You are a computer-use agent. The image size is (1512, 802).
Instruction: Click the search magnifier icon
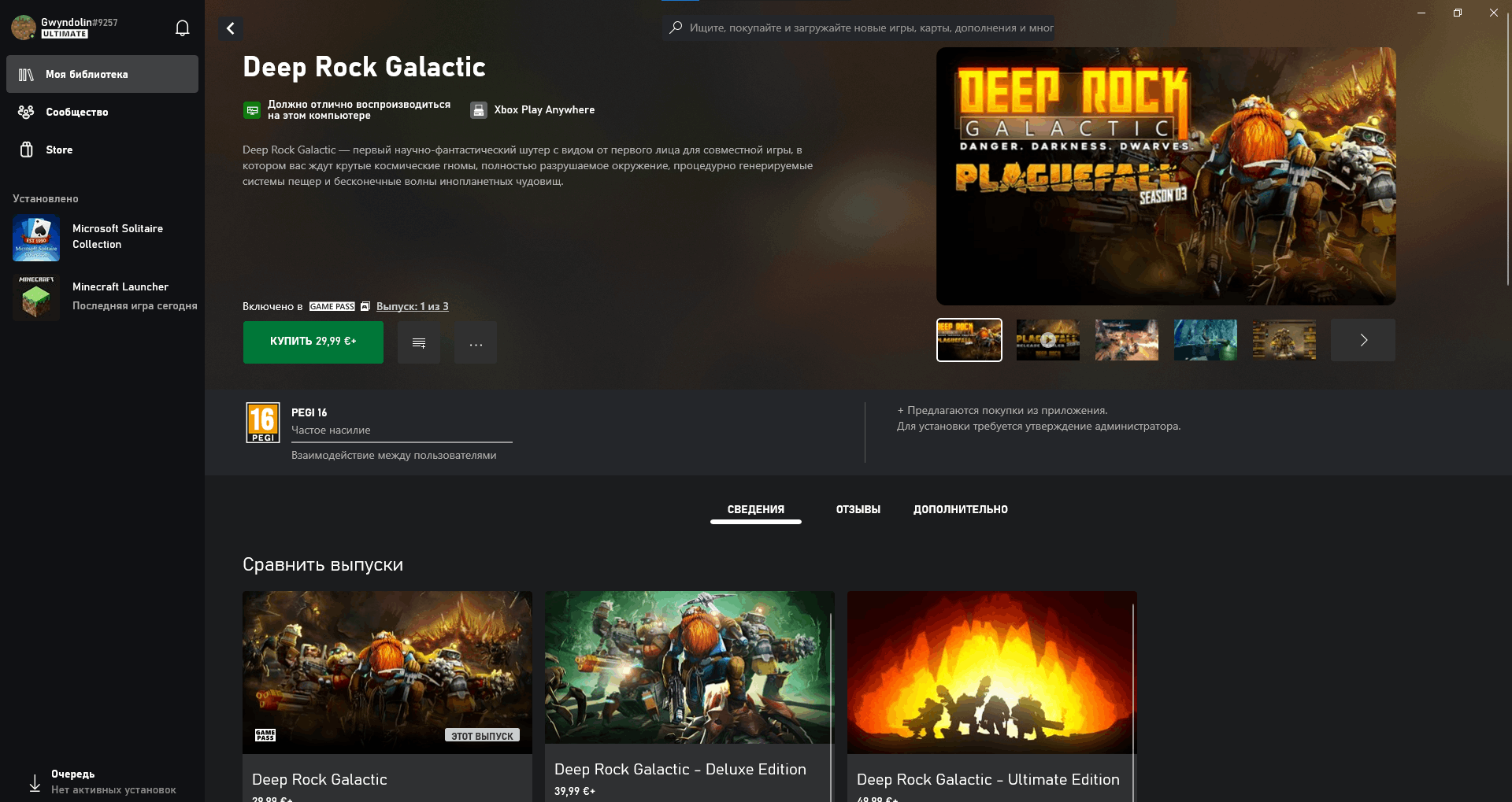[x=676, y=28]
